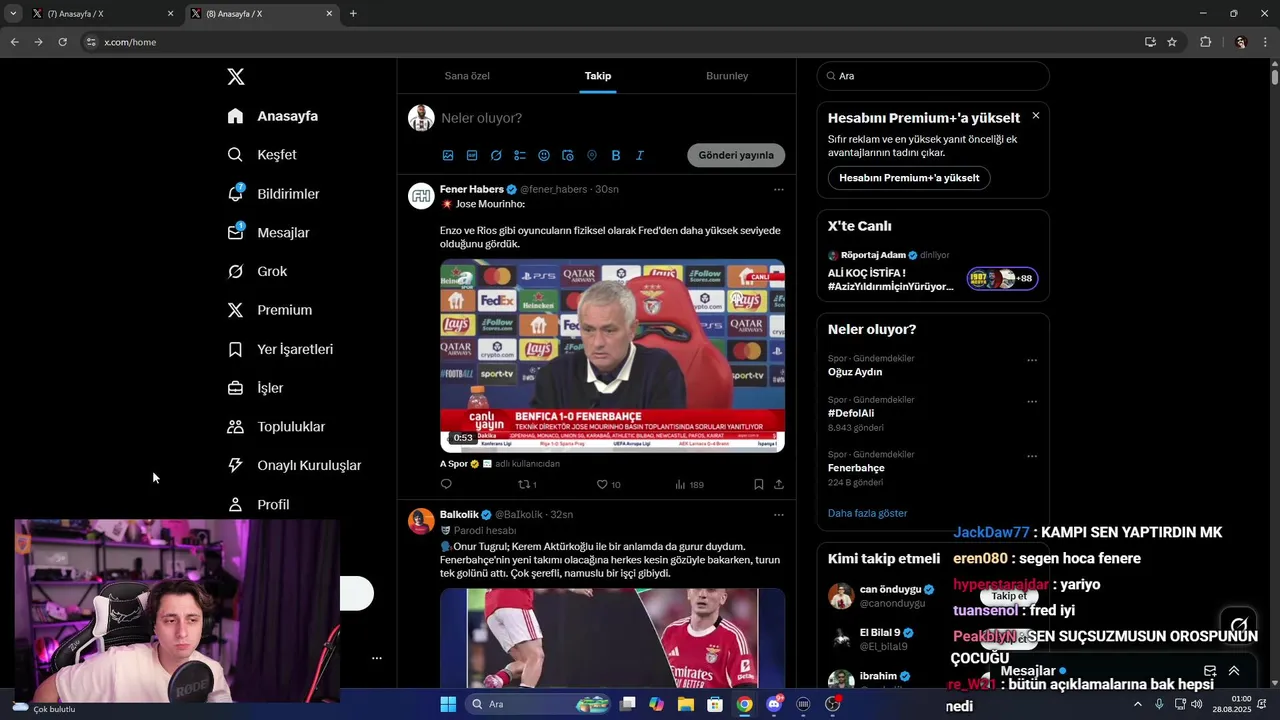Dismiss the Premium+ upgrade card
The image size is (1280, 720).
pyautogui.click(x=1036, y=116)
